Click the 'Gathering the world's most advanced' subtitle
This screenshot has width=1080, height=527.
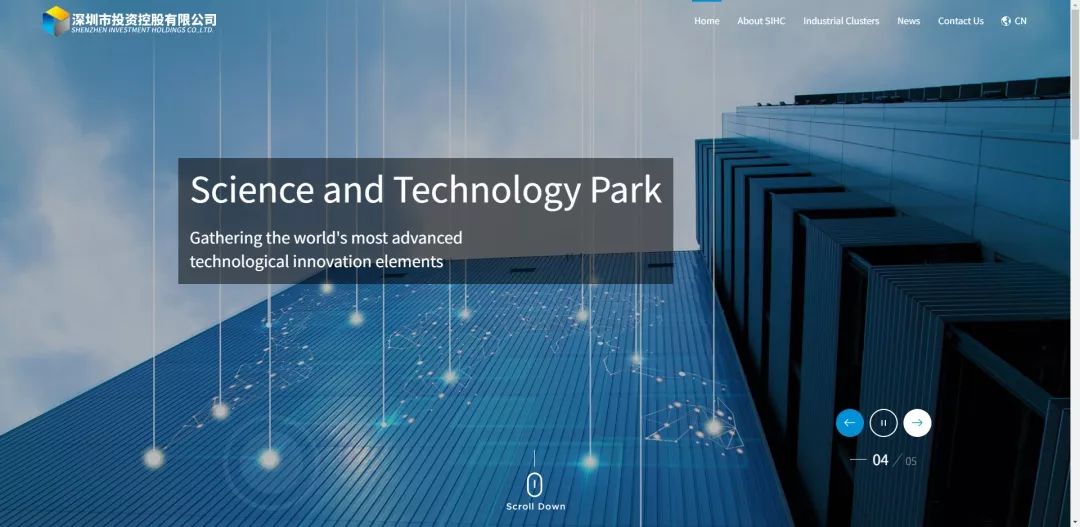pyautogui.click(x=326, y=238)
